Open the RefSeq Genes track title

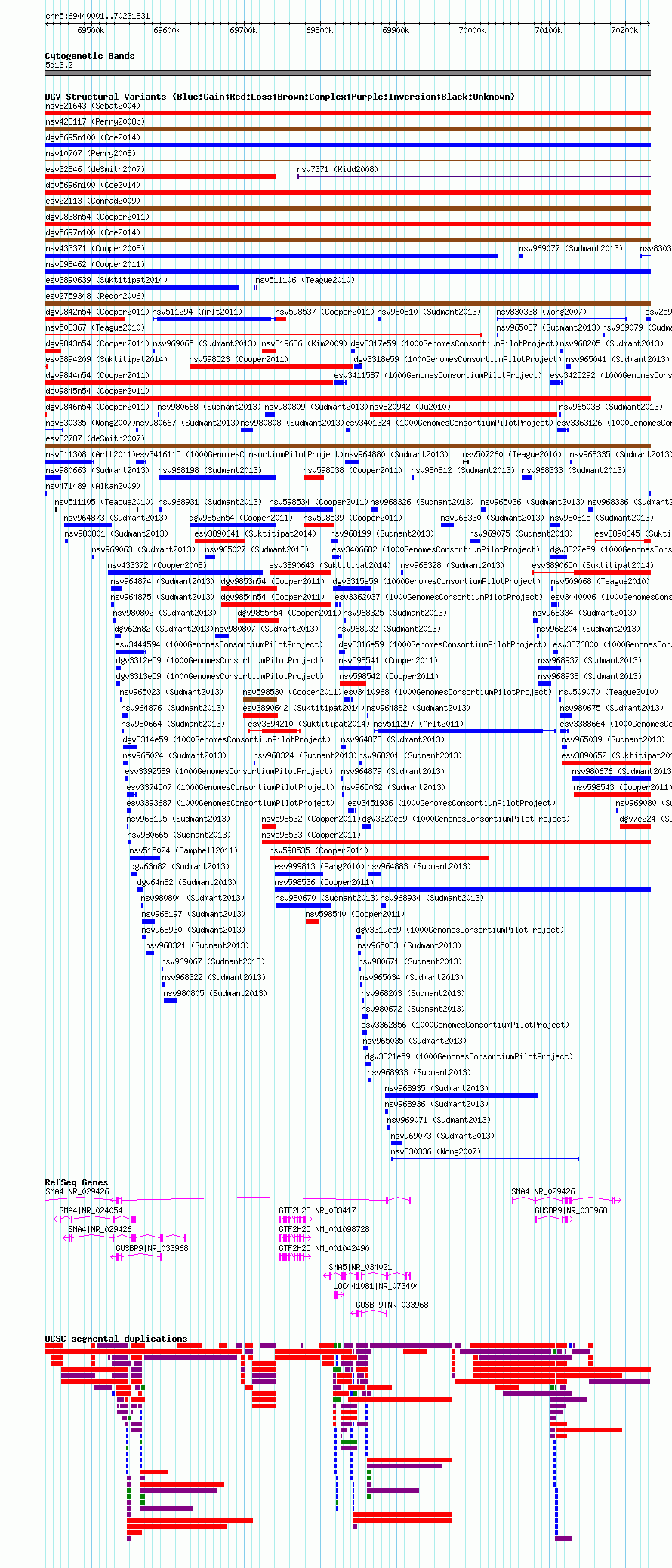click(x=76, y=1182)
